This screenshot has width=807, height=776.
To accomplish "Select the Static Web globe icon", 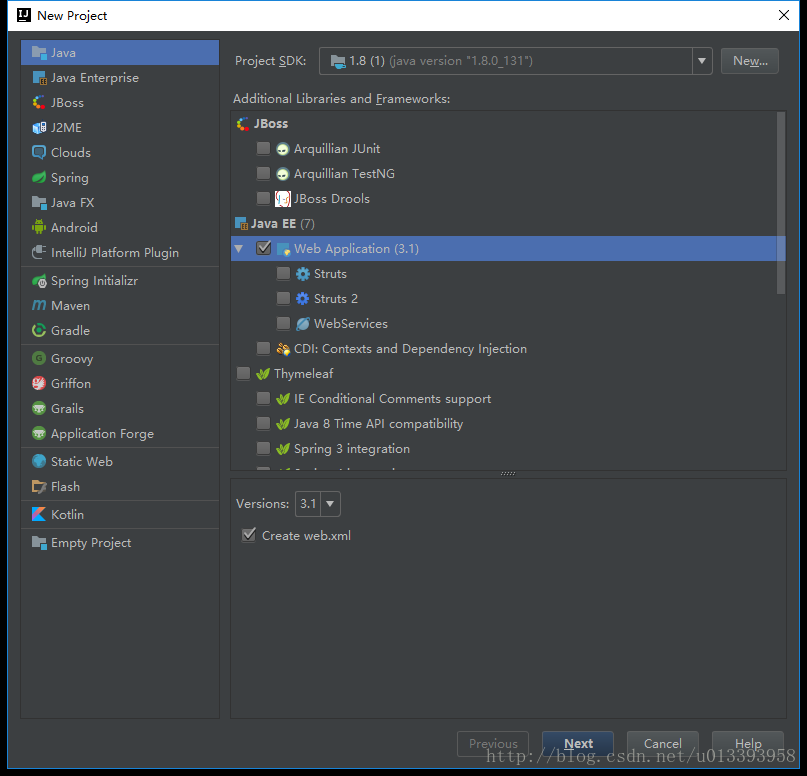I will click(x=39, y=461).
